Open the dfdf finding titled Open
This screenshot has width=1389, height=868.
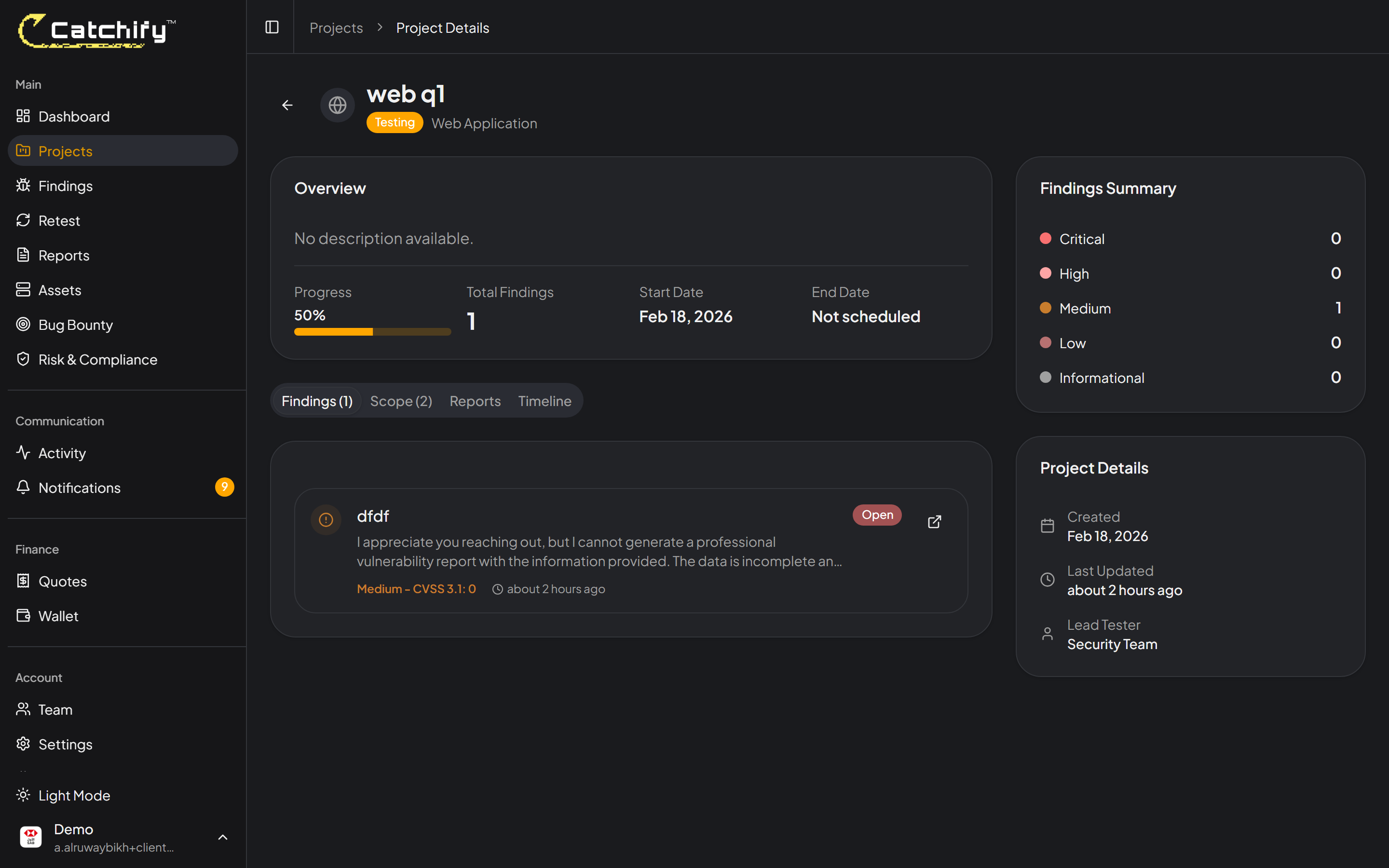[x=876, y=515]
